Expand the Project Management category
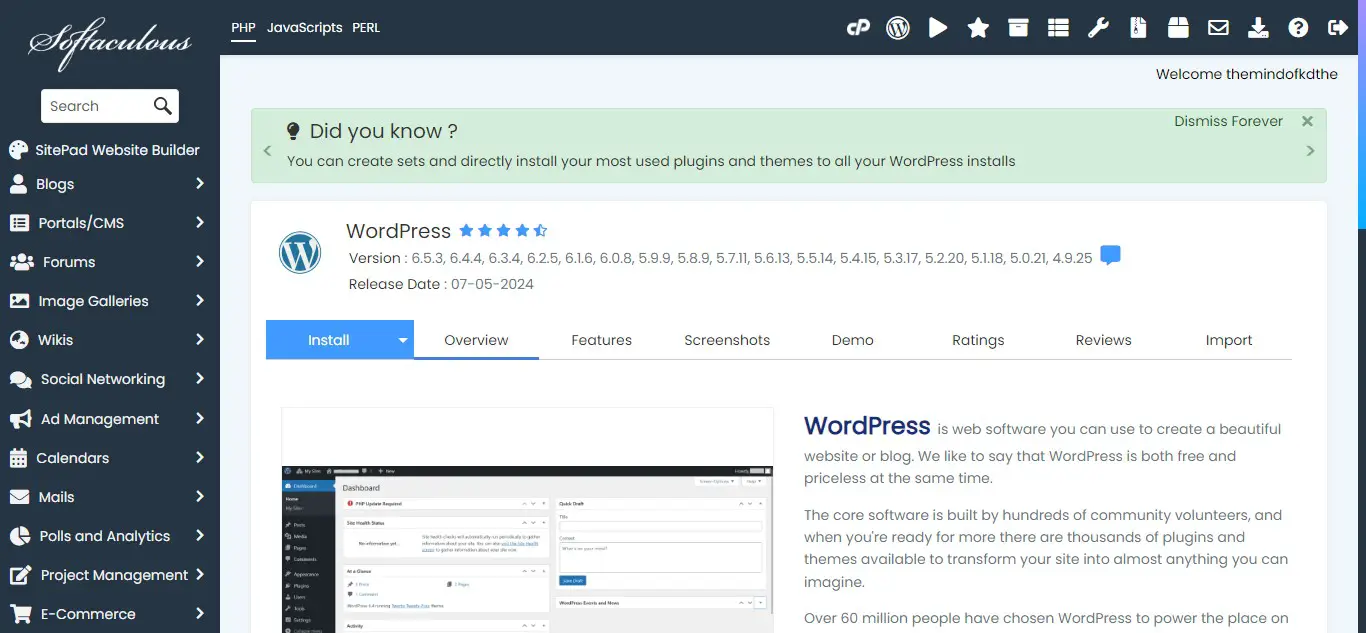The width and height of the screenshot is (1366, 633). tap(200, 575)
